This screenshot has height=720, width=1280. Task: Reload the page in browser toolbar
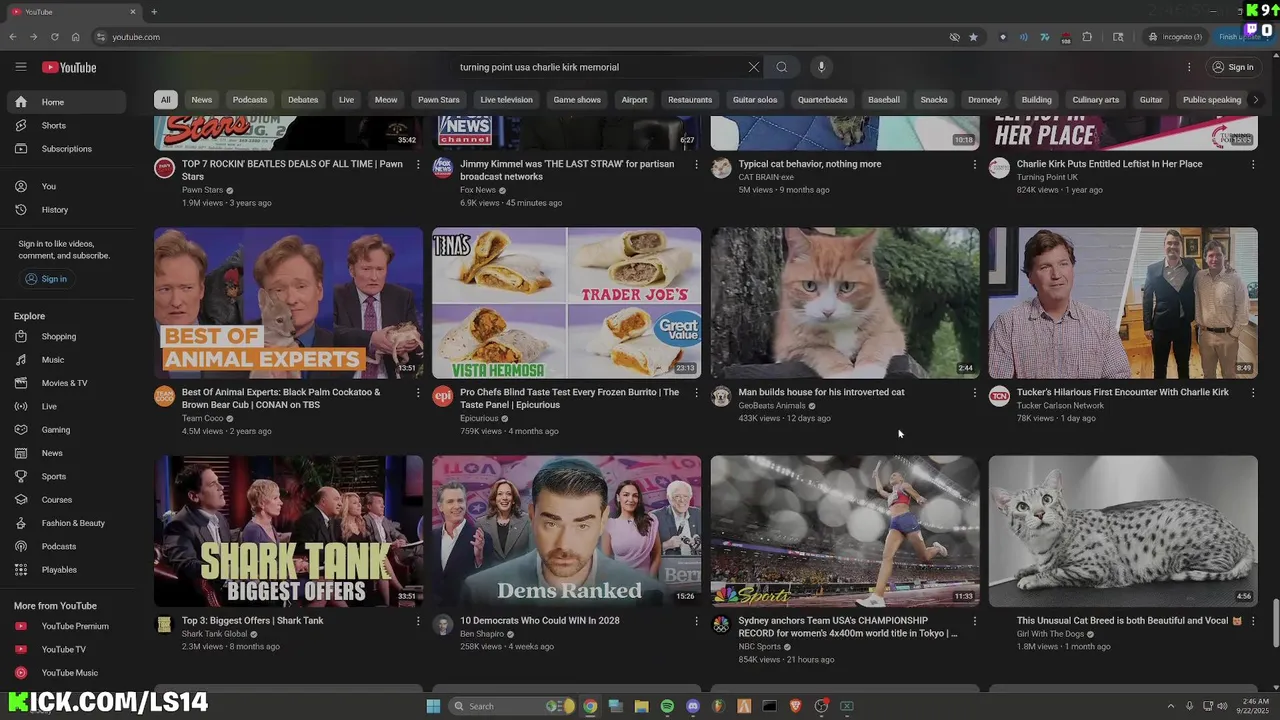pyautogui.click(x=54, y=37)
